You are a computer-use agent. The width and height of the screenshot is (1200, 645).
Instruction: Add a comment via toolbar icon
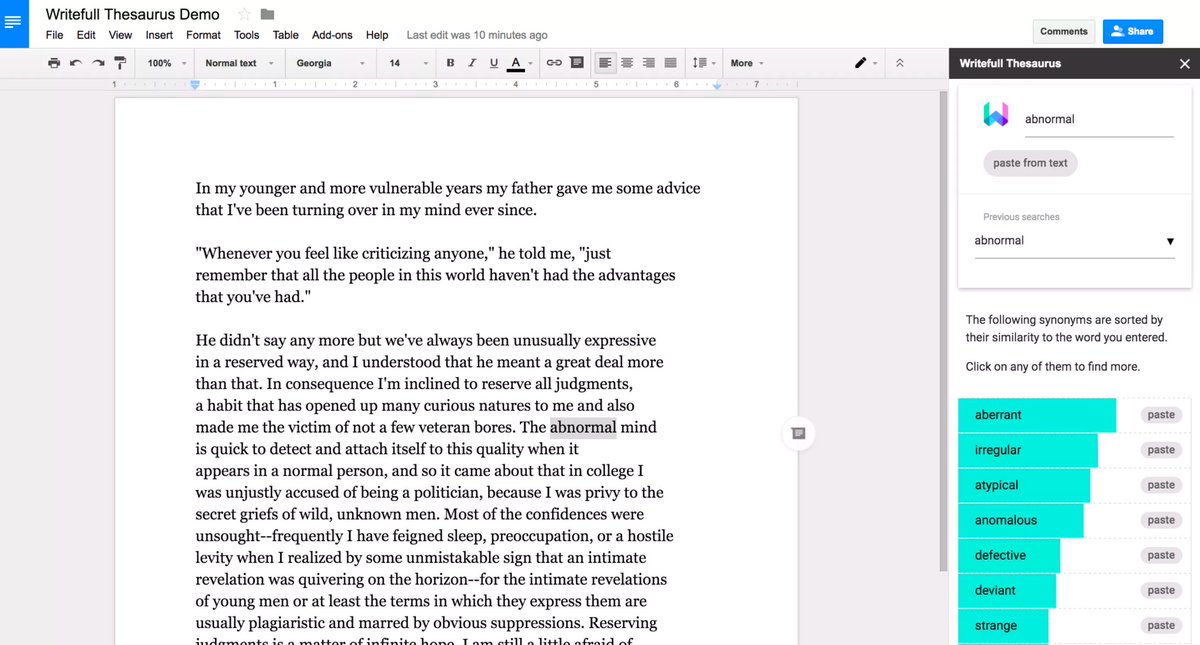(x=576, y=63)
